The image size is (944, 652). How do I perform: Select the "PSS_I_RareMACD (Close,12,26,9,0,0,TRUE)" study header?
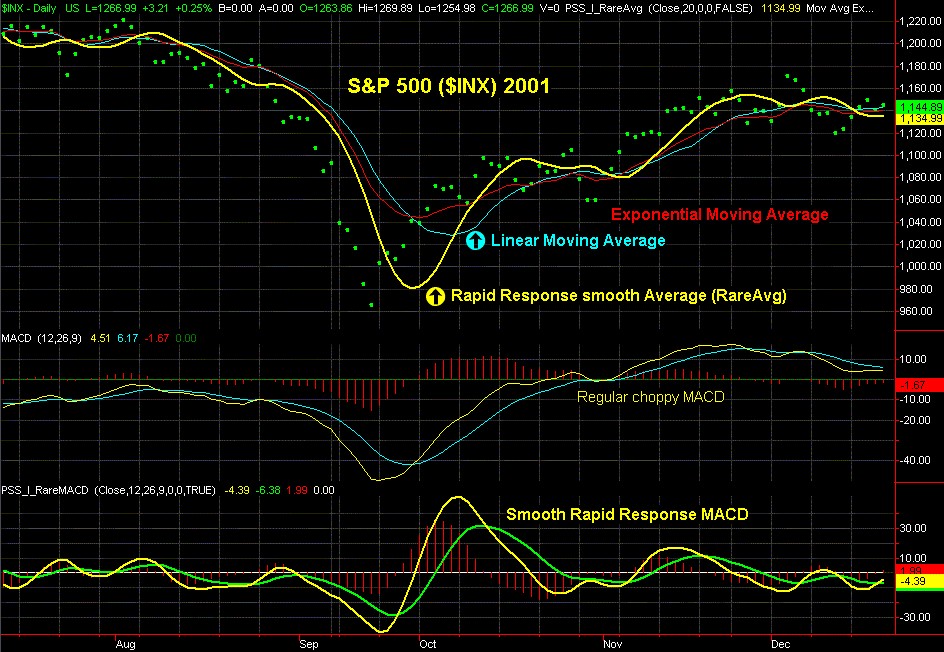pos(108,490)
